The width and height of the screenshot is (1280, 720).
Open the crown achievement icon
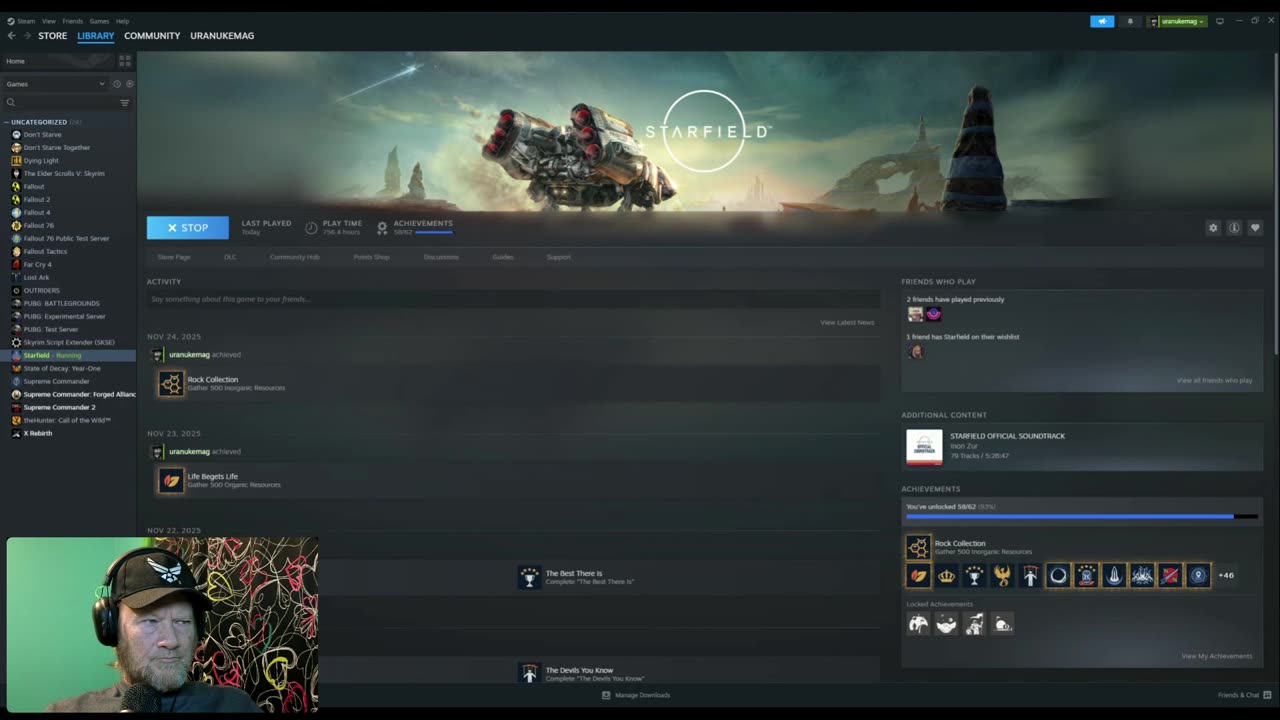946,575
